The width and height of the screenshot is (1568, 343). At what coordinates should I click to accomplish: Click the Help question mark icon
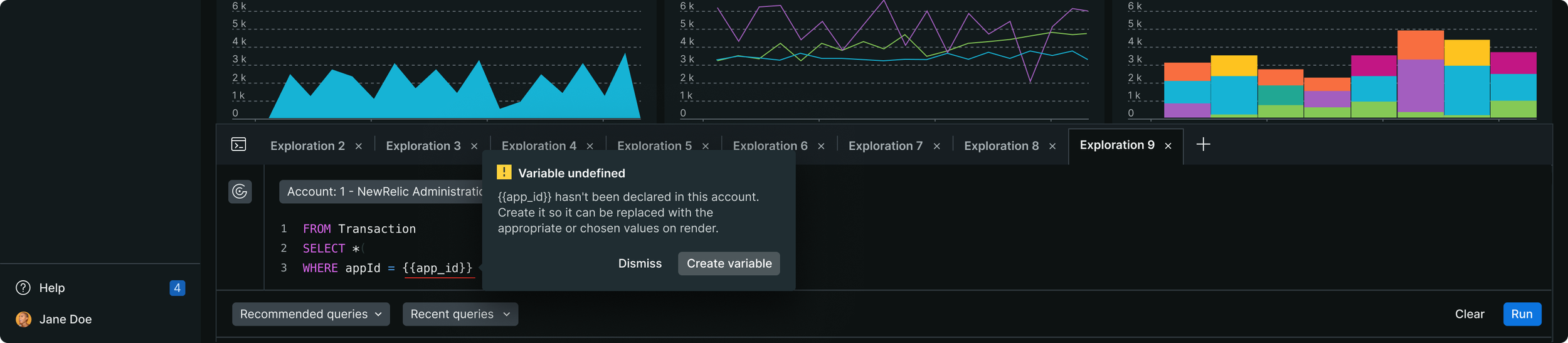23,288
